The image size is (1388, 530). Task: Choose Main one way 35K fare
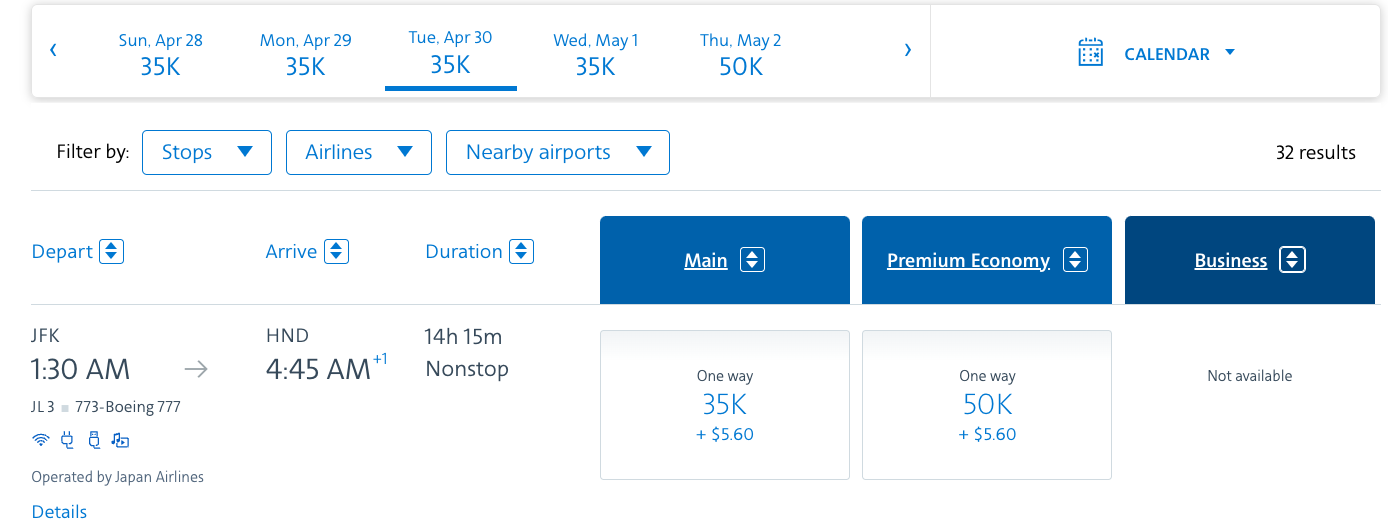725,405
